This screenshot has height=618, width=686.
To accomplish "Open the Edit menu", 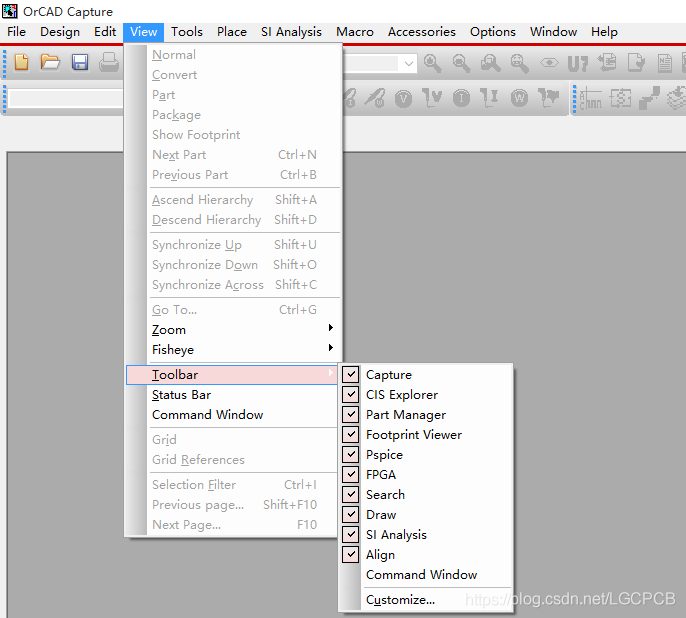I will (x=105, y=32).
